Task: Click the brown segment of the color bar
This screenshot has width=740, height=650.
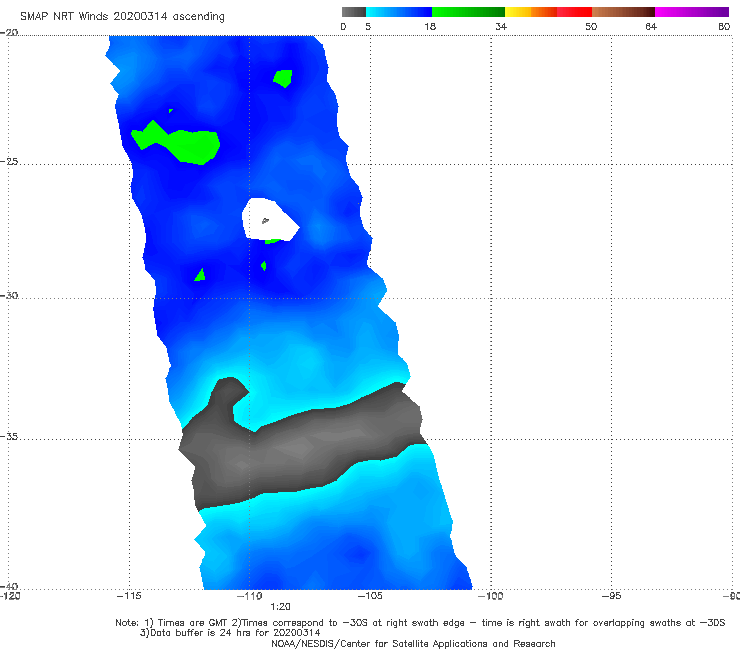Action: coord(623,12)
